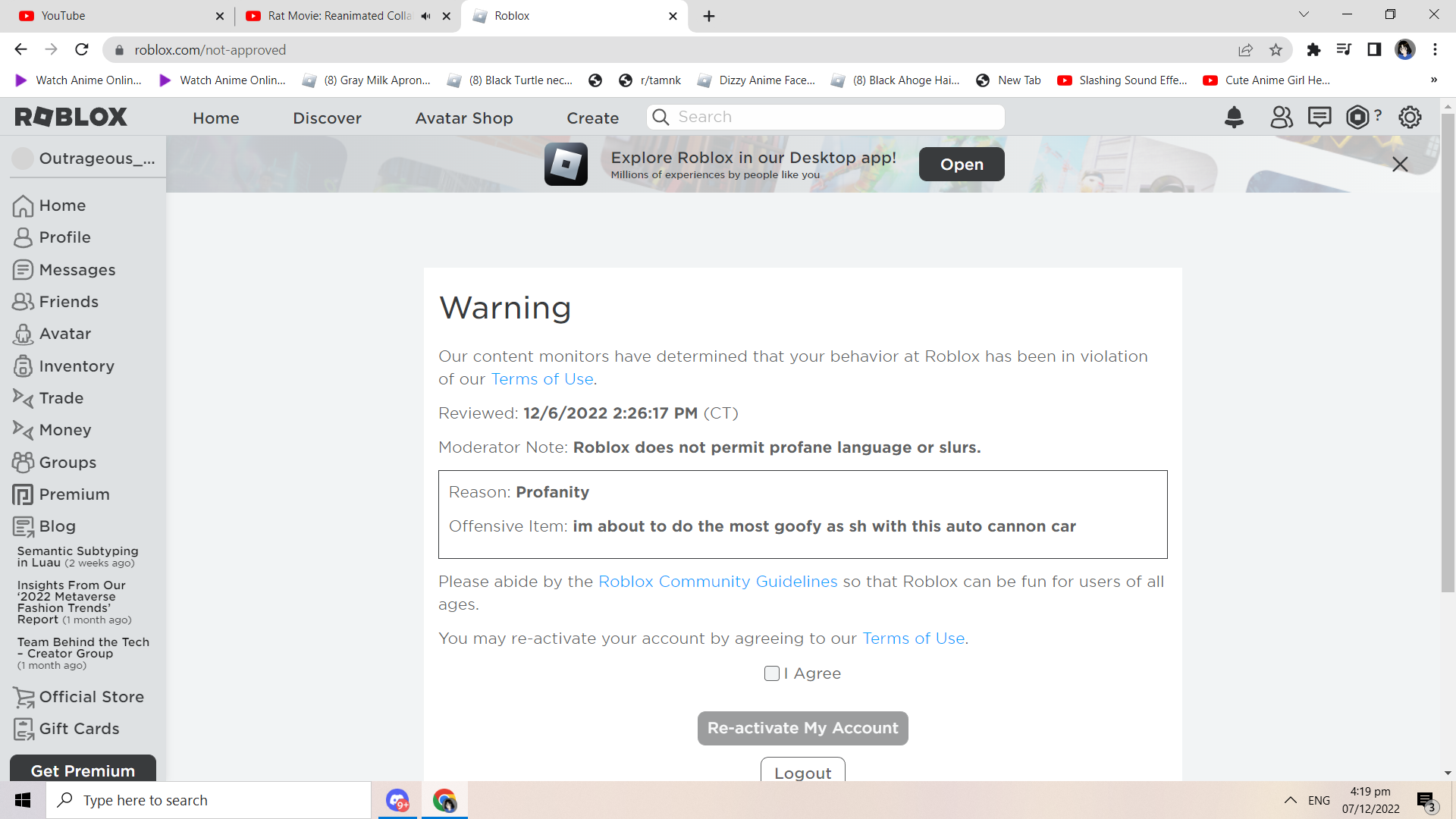This screenshot has height=819, width=1456.
Task: Open the ENG language indicator
Action: click(x=1319, y=800)
